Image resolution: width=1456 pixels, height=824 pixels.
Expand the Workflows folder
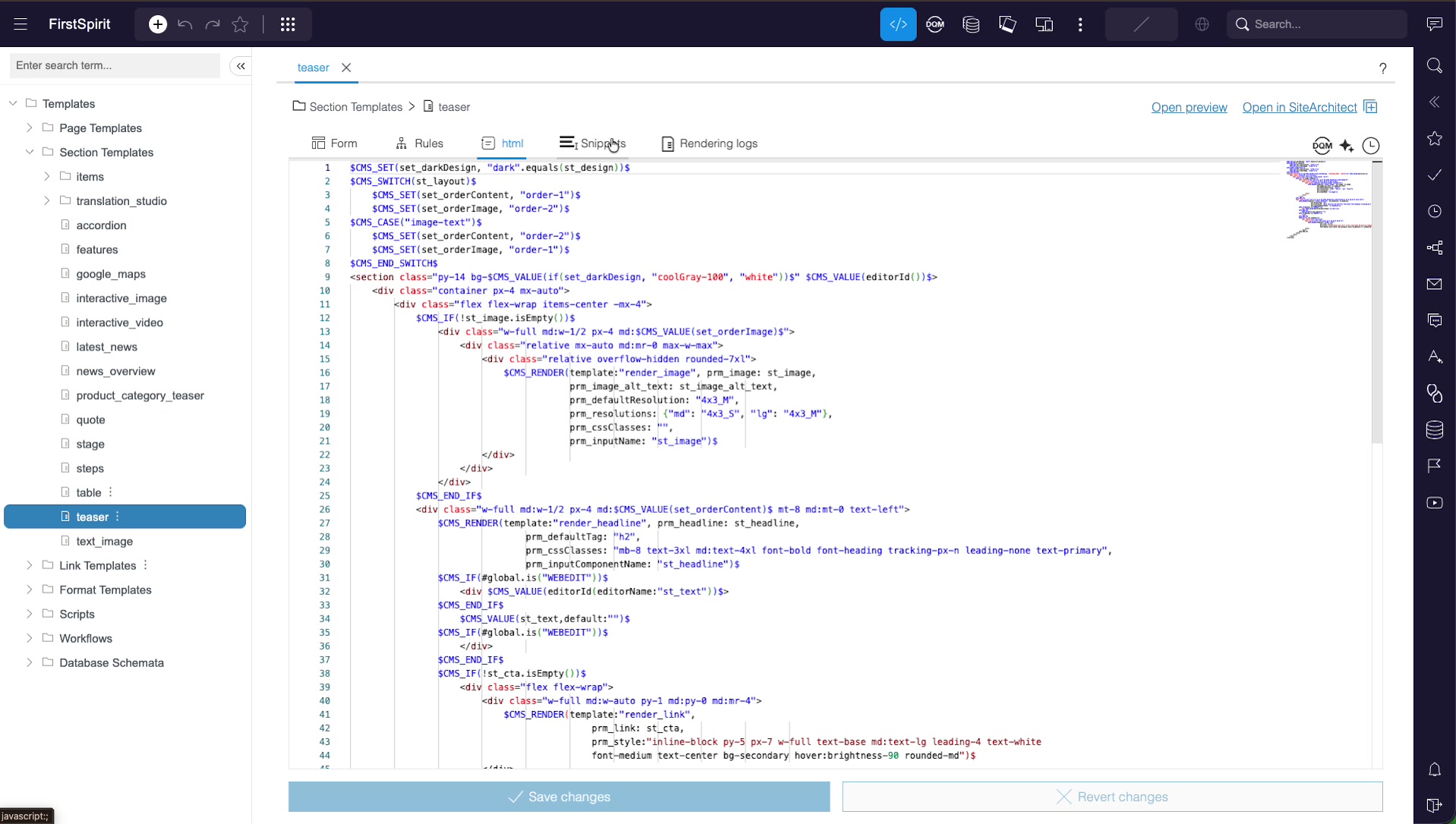click(x=30, y=638)
